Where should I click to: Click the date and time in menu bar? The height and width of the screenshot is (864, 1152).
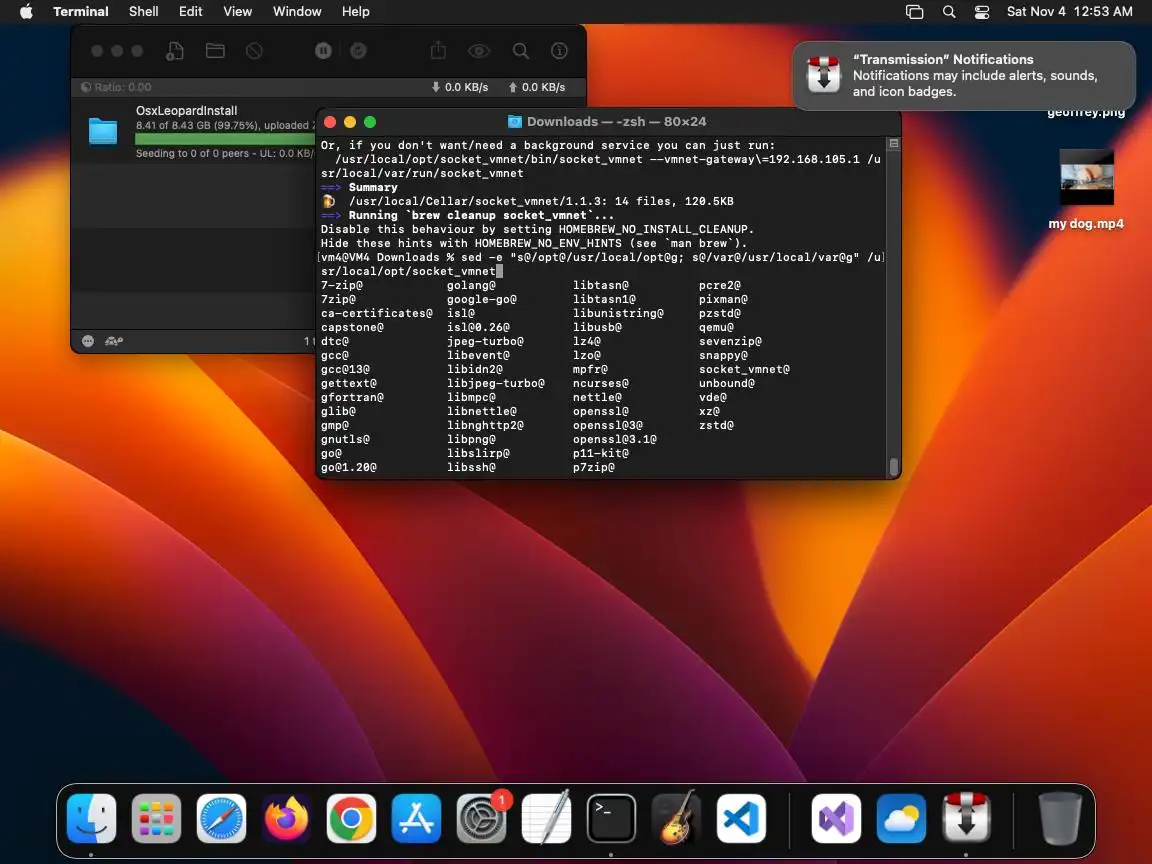(x=1070, y=12)
